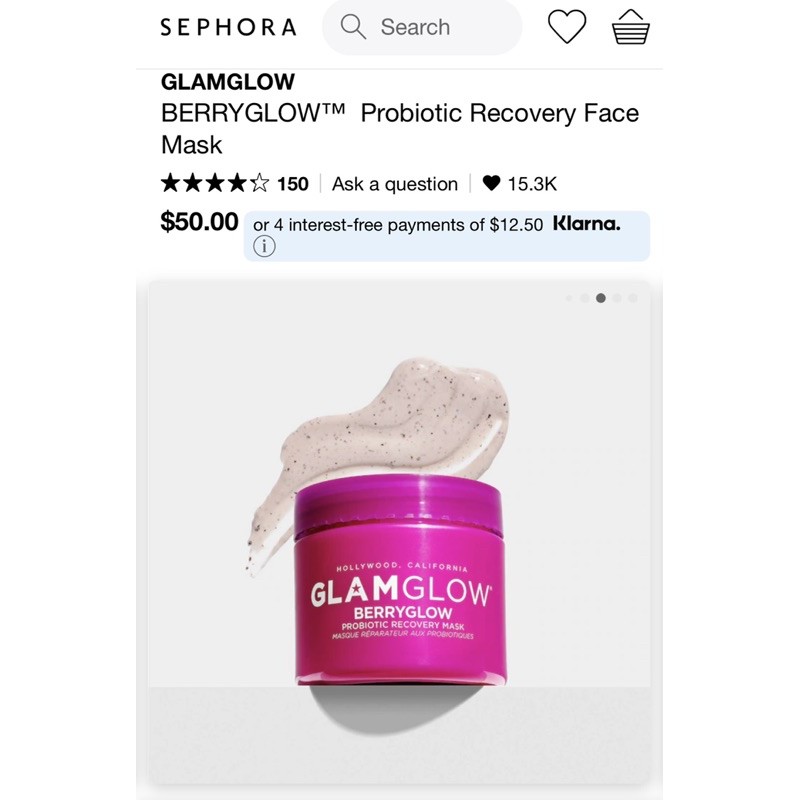Click the Klarna logo text
The image size is (800, 800).
pyautogui.click(x=587, y=223)
